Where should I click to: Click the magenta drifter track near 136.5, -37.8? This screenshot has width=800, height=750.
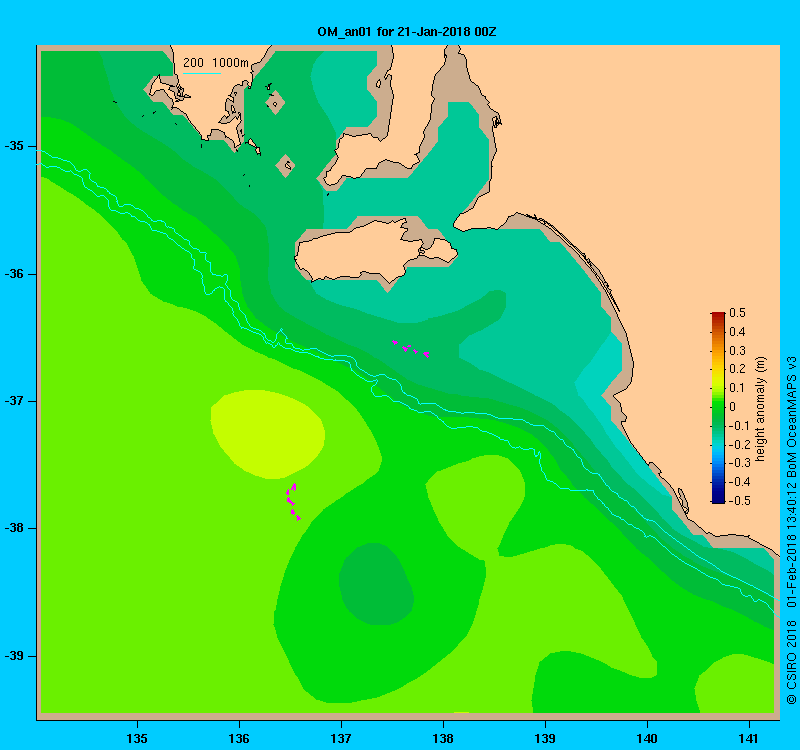pyautogui.click(x=293, y=502)
